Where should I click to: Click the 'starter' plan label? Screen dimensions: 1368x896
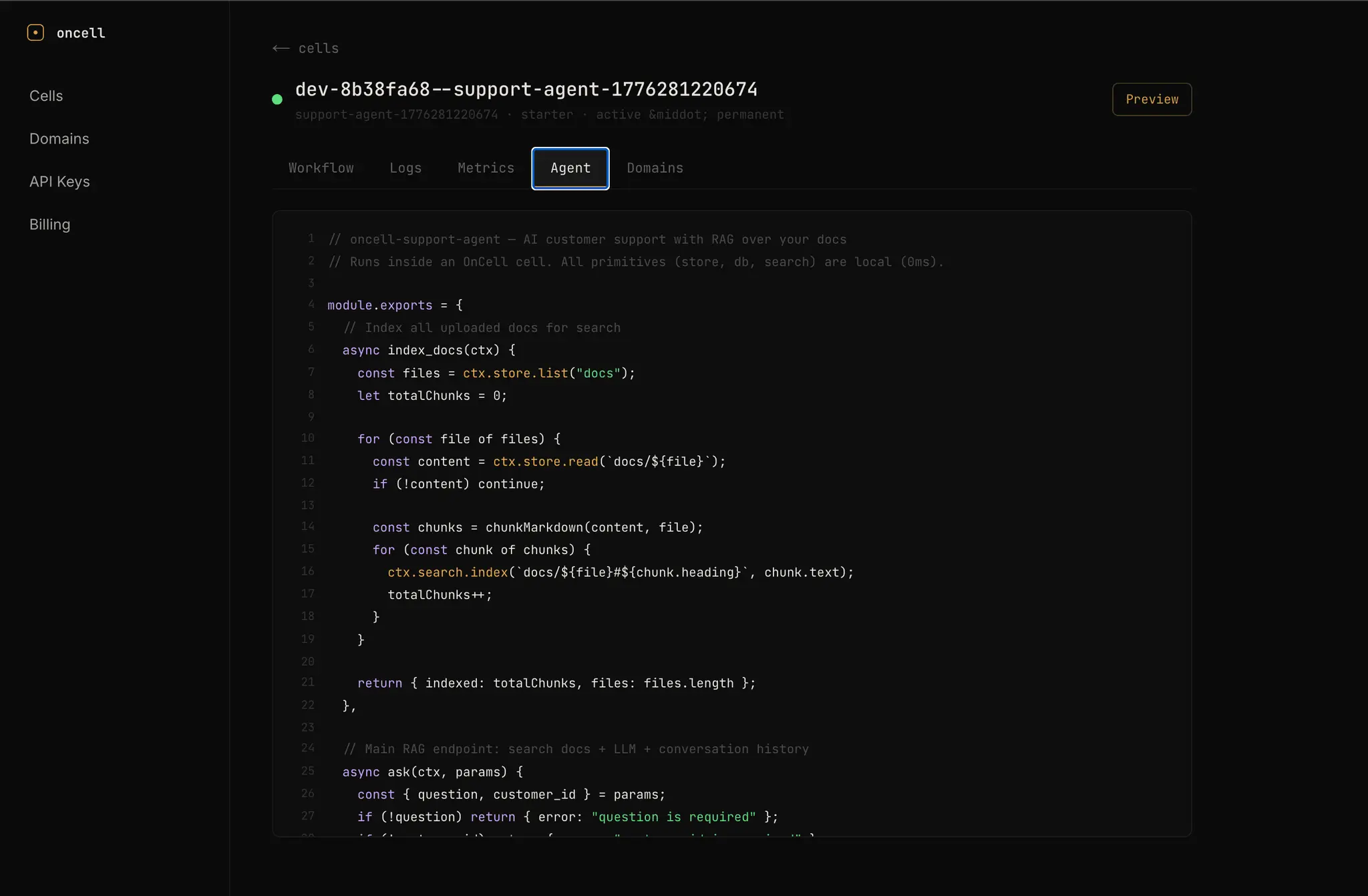pos(547,115)
